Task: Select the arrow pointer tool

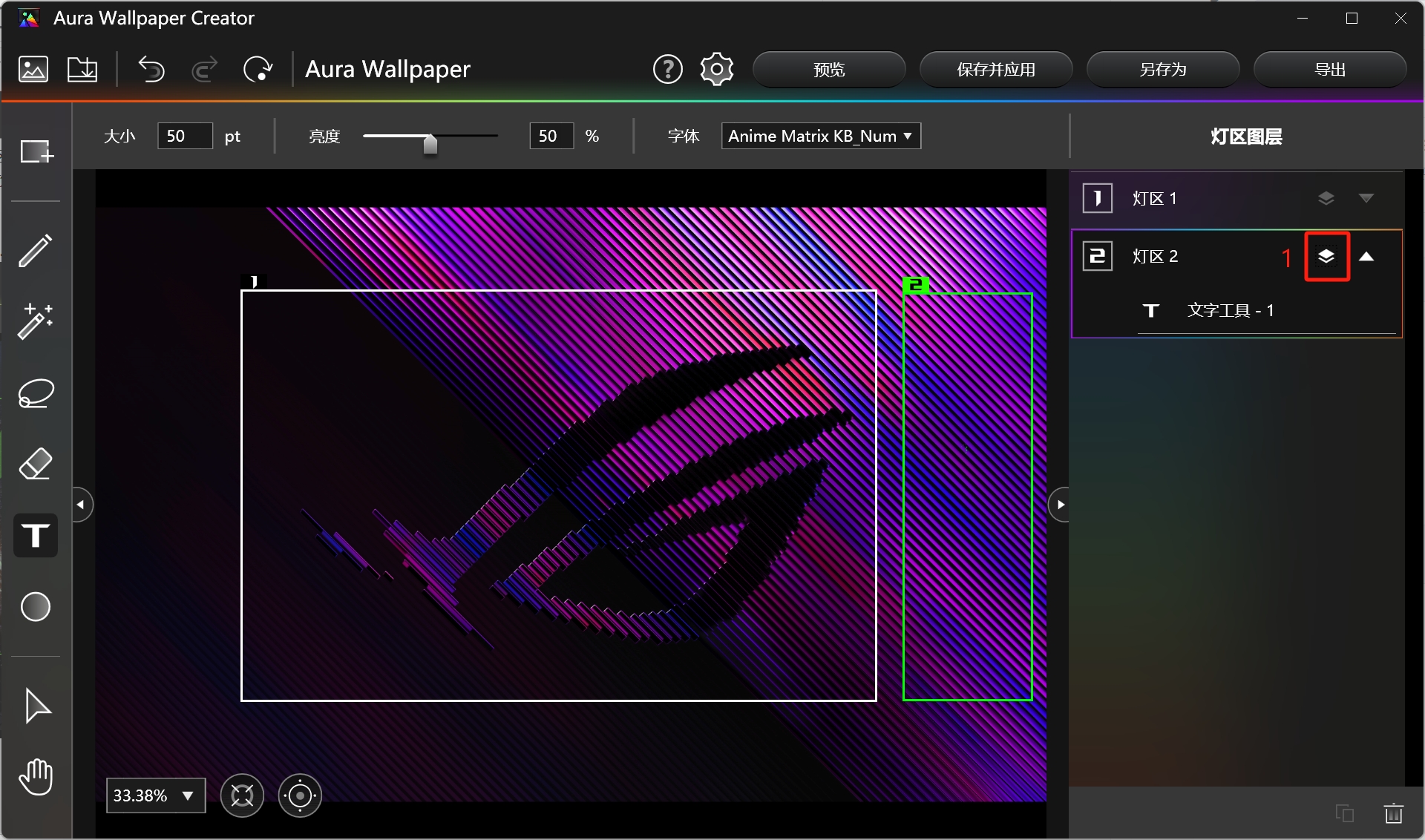Action: click(37, 706)
